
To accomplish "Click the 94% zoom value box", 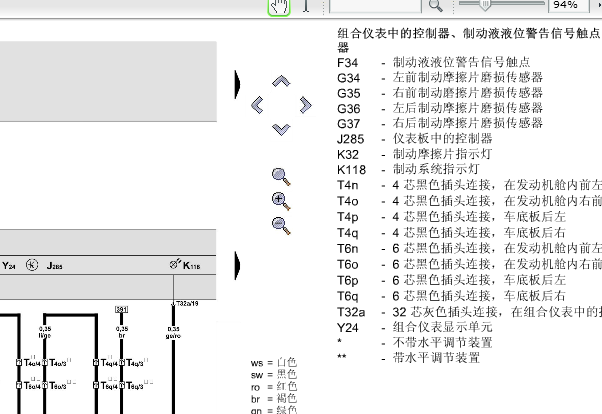I will [568, 5].
